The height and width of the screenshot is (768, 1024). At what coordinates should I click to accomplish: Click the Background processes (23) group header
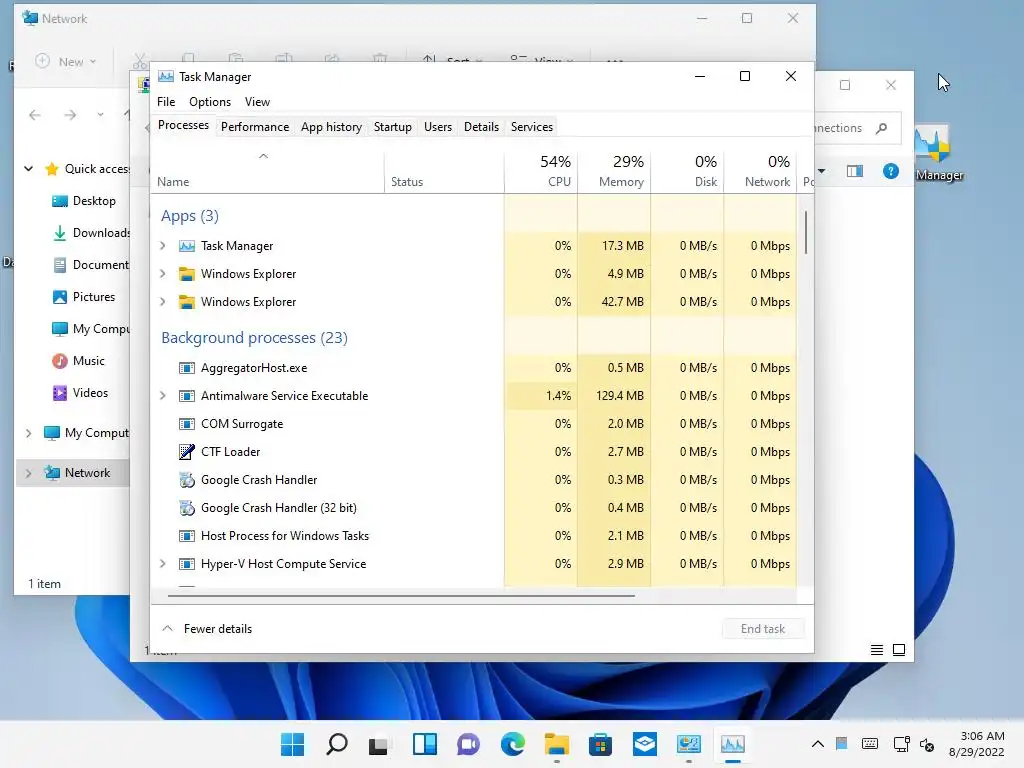[x=254, y=338]
